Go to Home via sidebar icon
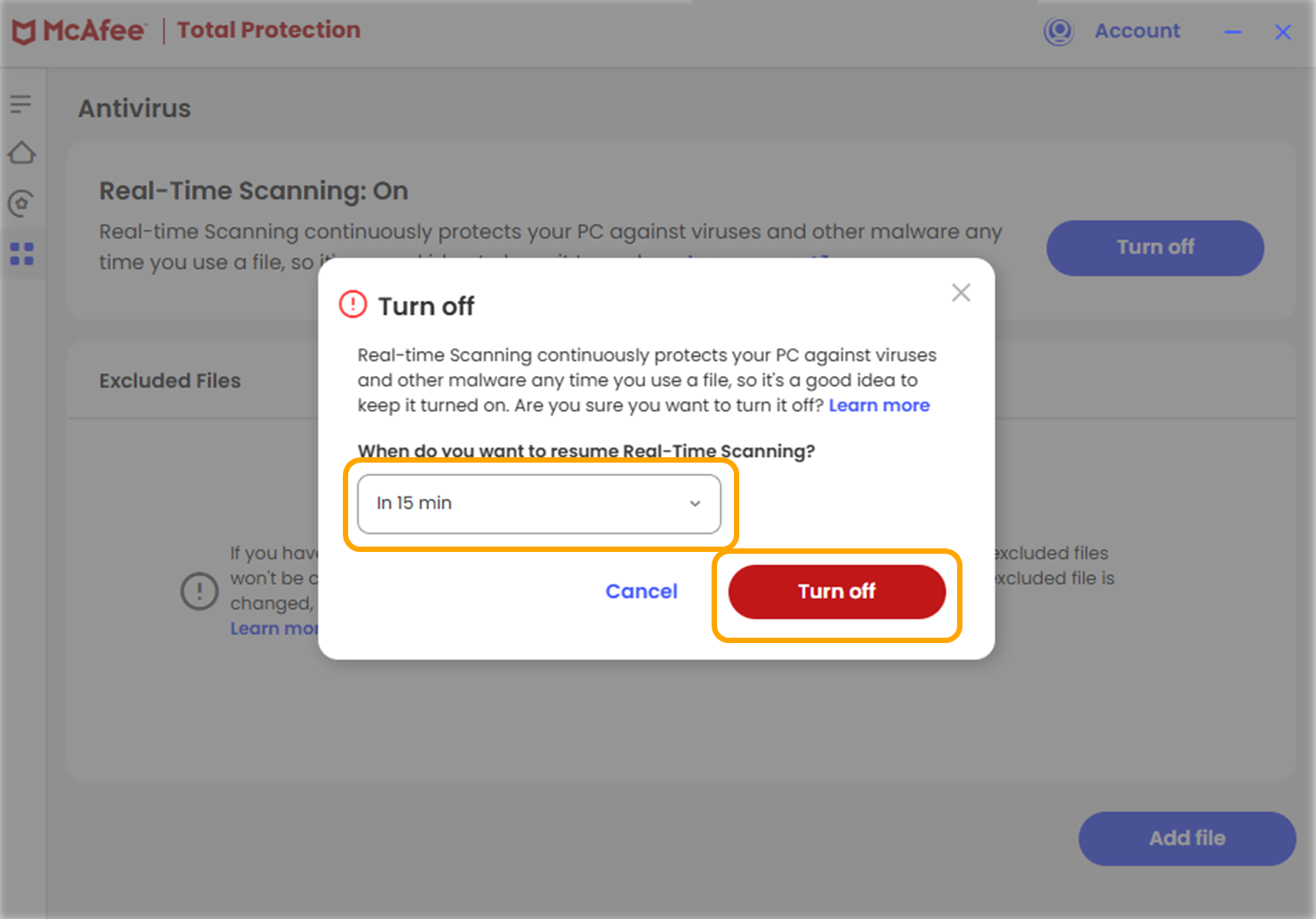Screen dimensions: 1316x919 tap(21, 154)
